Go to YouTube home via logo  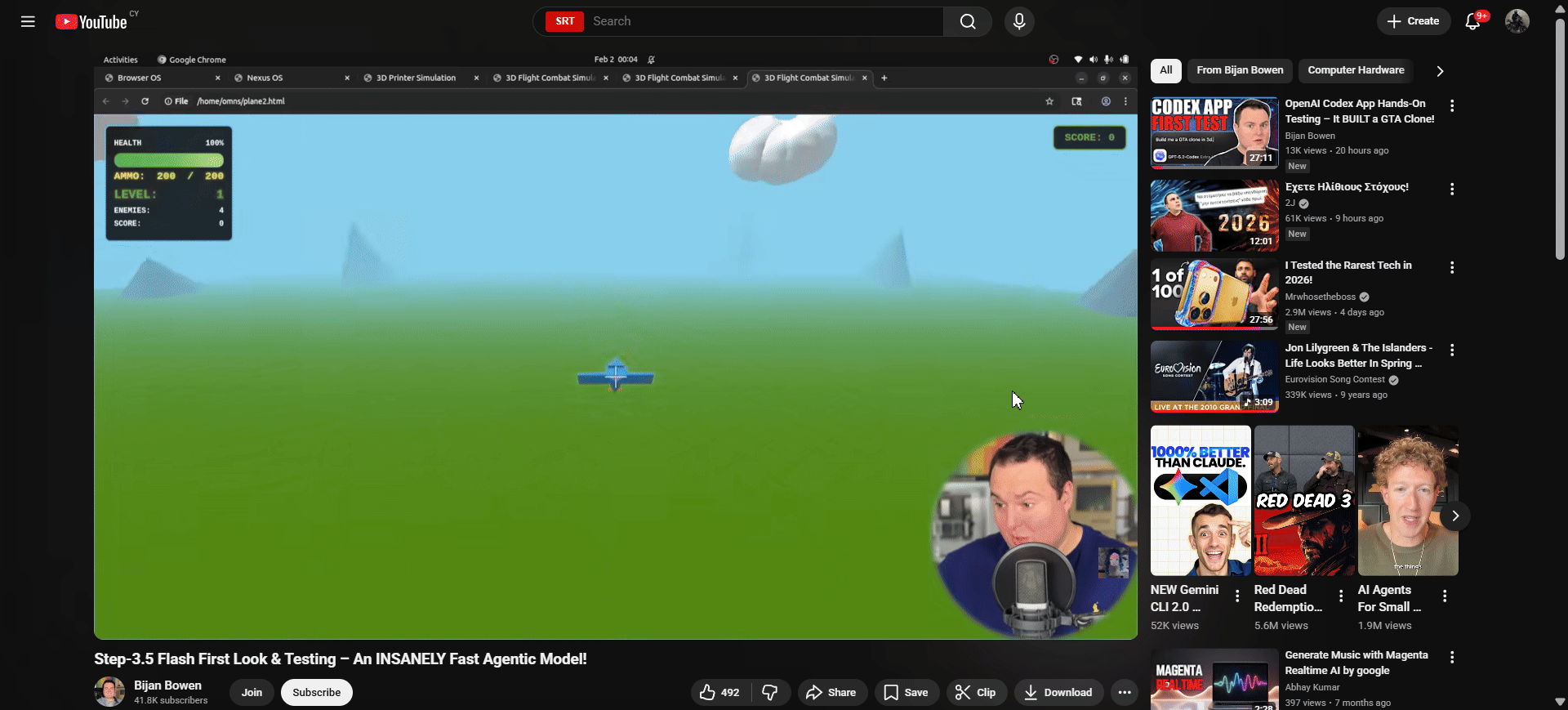coord(91,21)
